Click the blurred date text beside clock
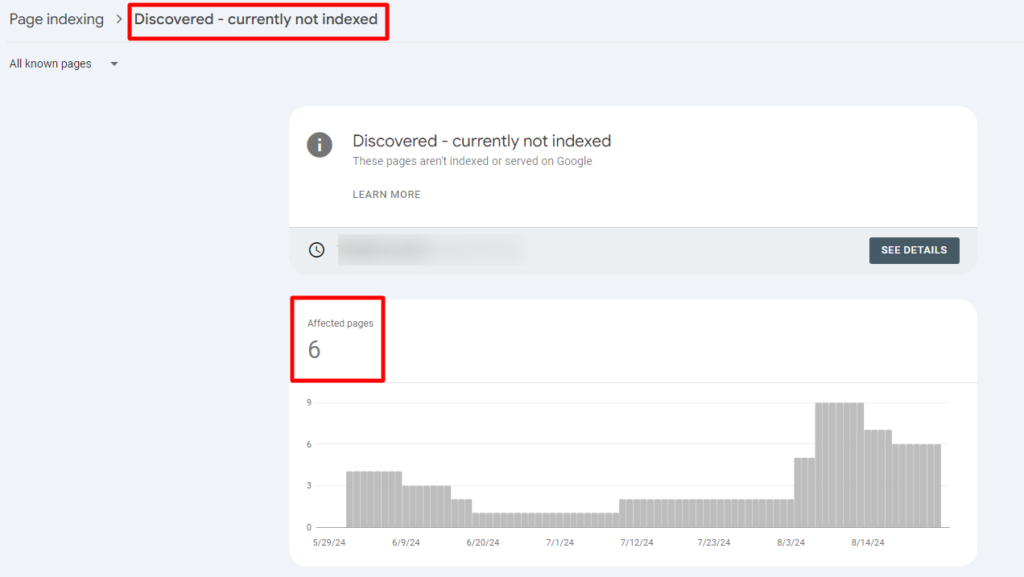The height and width of the screenshot is (577, 1024). coord(432,250)
